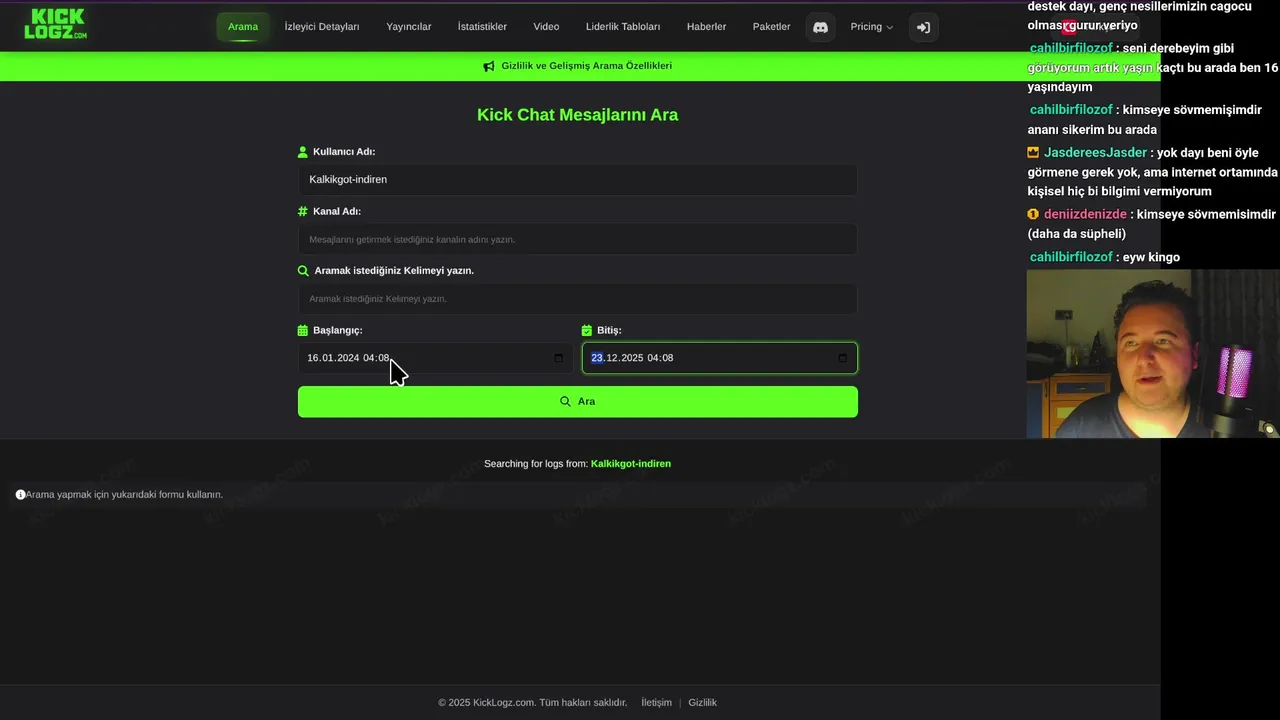Click the Bitiş label calendar-check icon
This screenshot has height=720, width=1280.
click(587, 330)
